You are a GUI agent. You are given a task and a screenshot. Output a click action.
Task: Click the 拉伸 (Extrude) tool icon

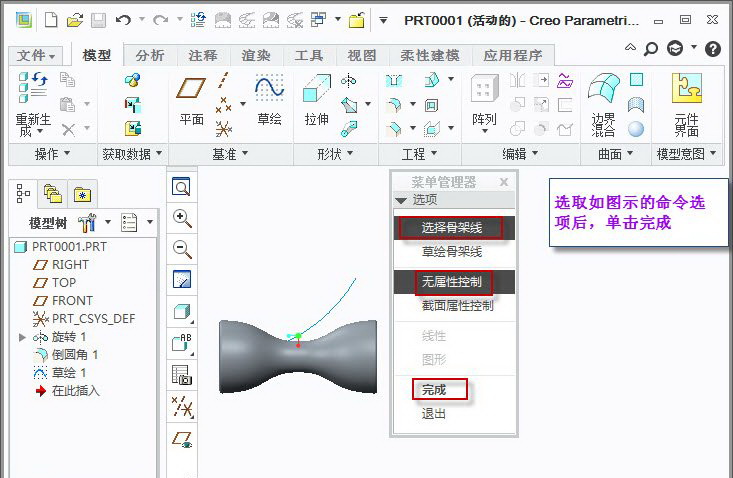pyautogui.click(x=316, y=92)
